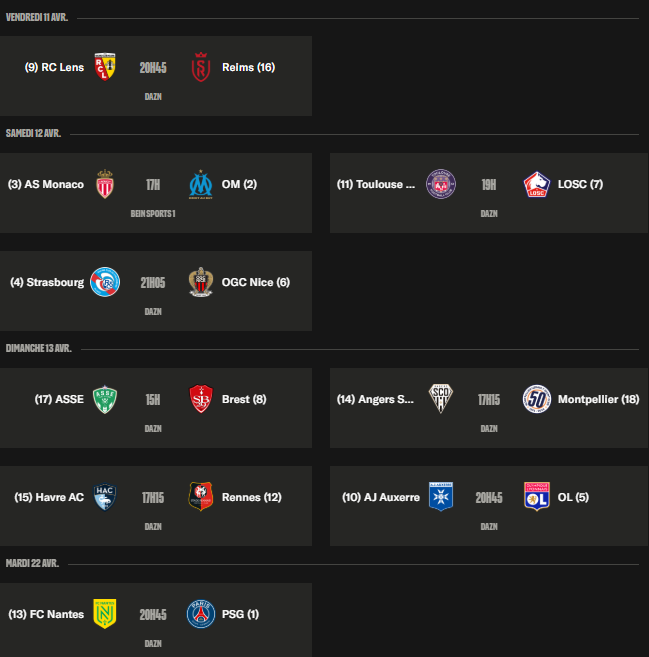Viewport: 649px width, 657px height.
Task: Click the Montpellier 50 anniversary logo
Action: coord(537,399)
